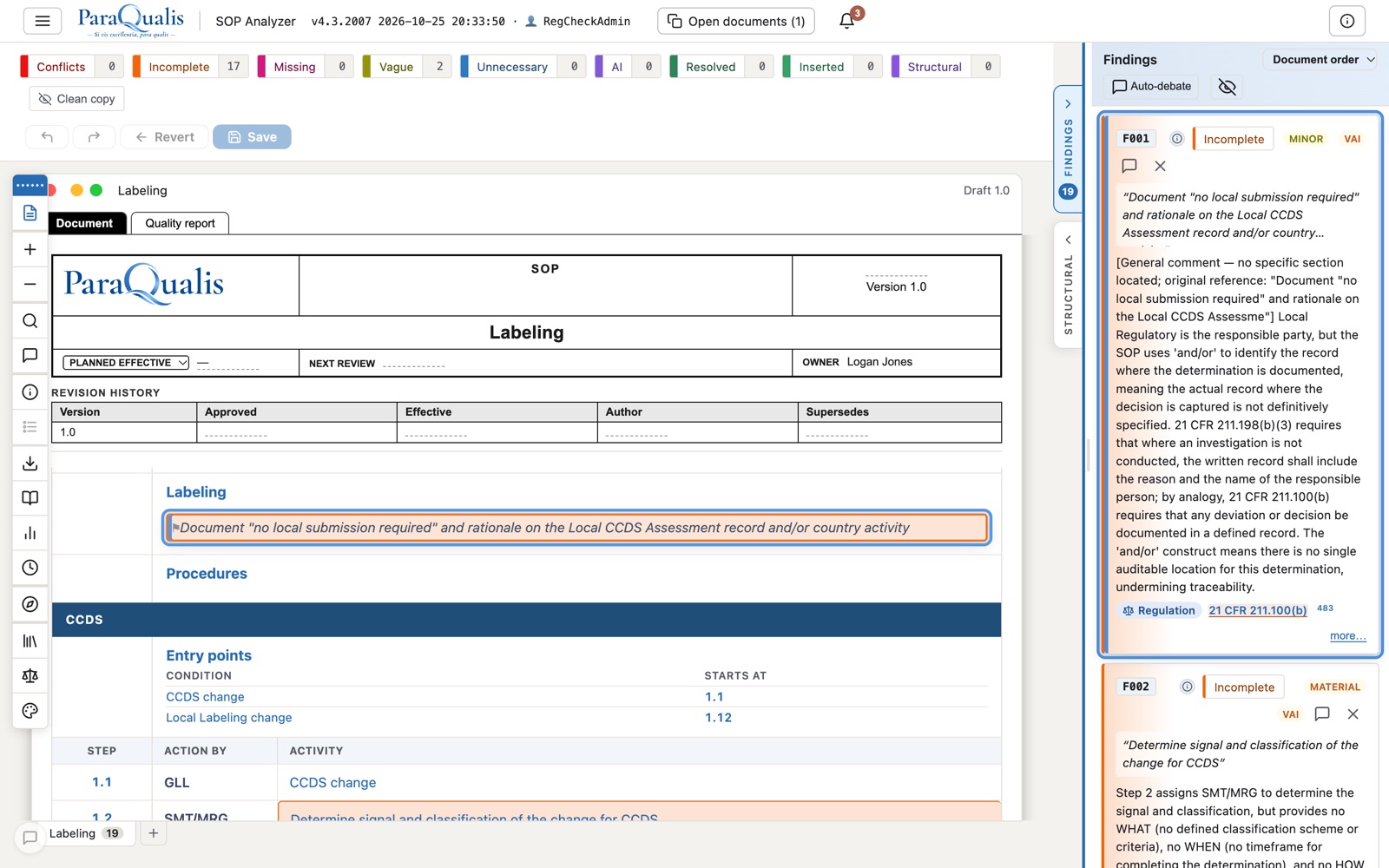The image size is (1389, 868).
Task: Open the book icon in sidebar
Action: coord(30,498)
